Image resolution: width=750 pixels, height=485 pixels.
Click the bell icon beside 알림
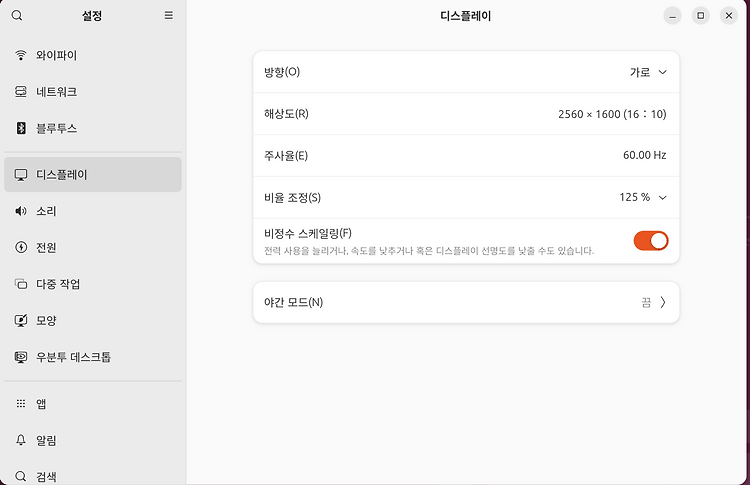[x=21, y=440]
